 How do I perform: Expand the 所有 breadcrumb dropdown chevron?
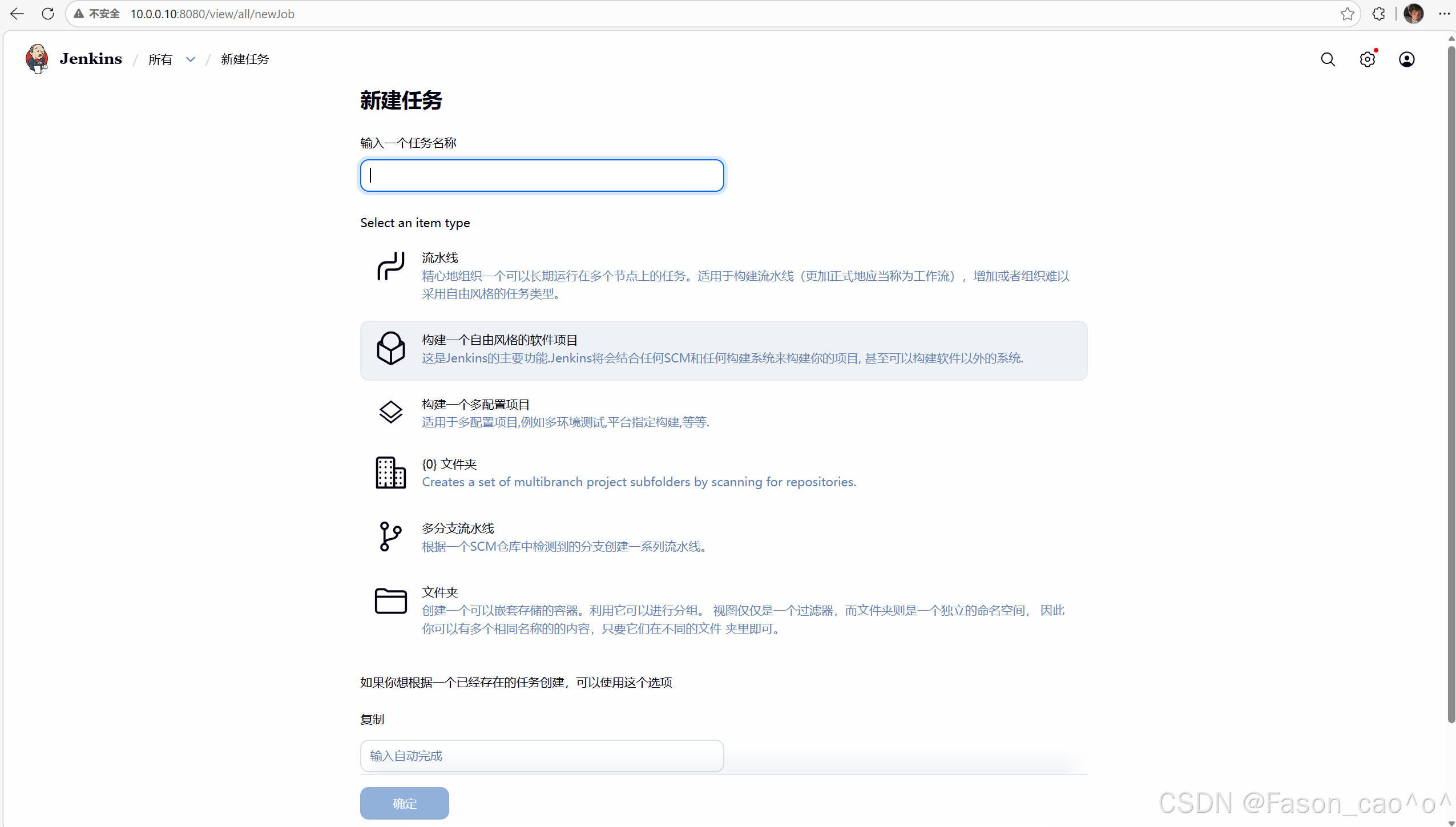[191, 59]
